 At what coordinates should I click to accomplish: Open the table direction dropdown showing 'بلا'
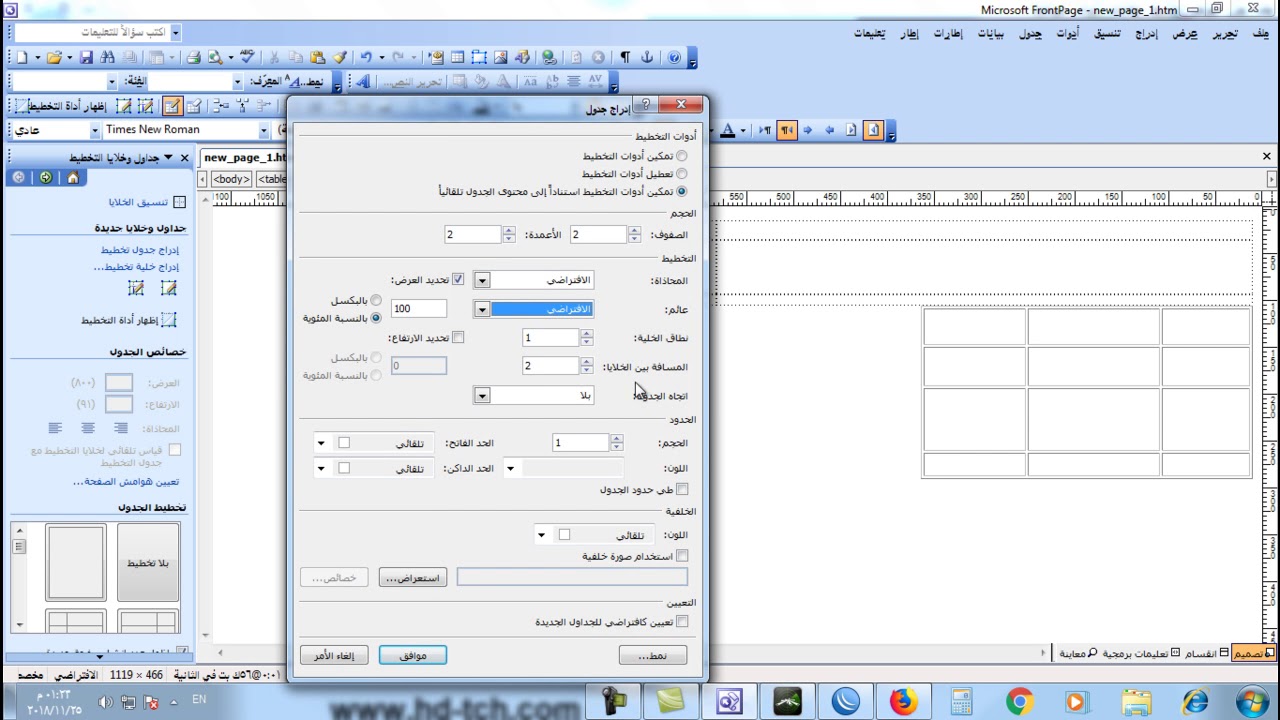[482, 396]
